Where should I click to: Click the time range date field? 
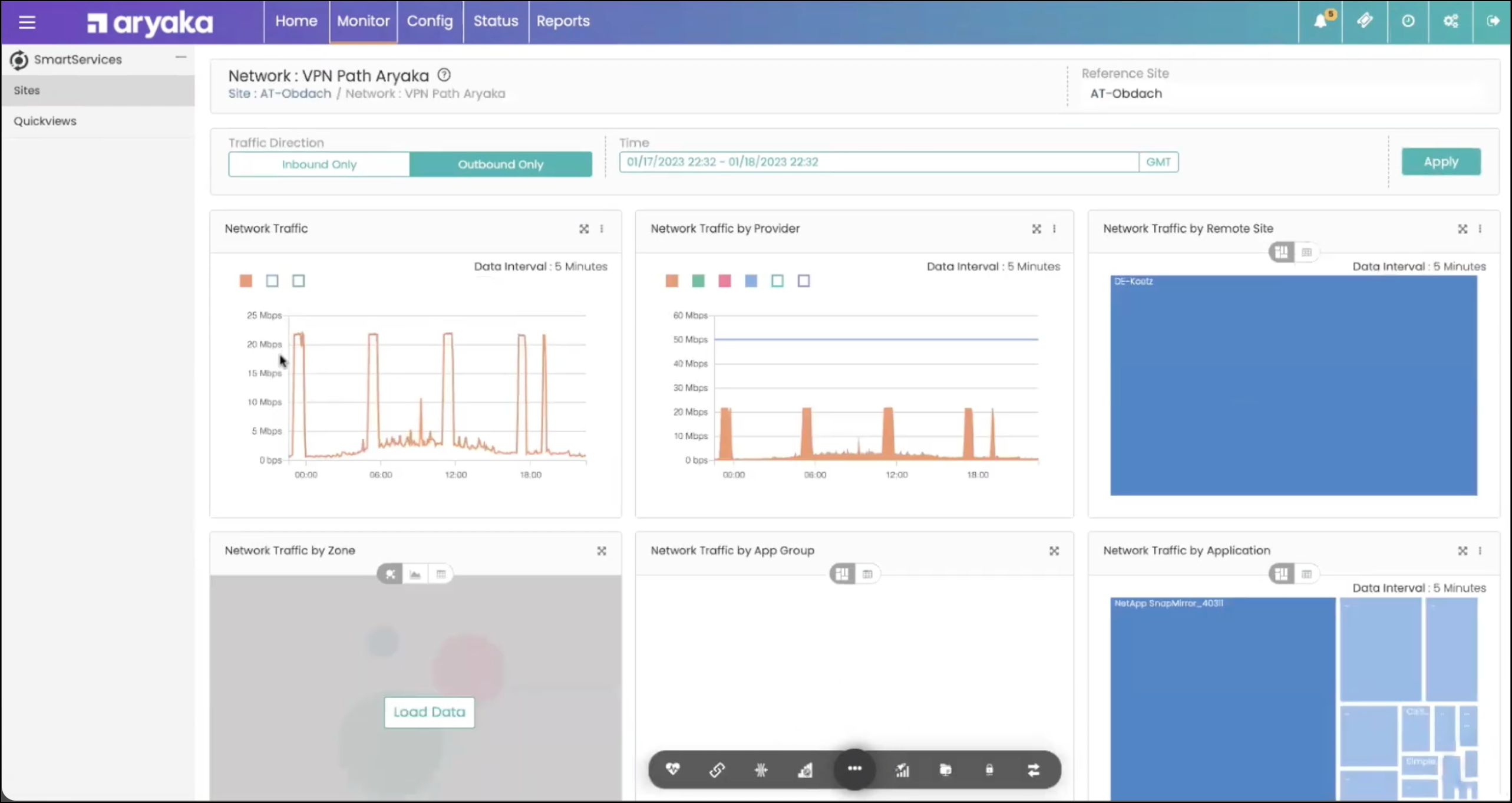click(x=879, y=162)
